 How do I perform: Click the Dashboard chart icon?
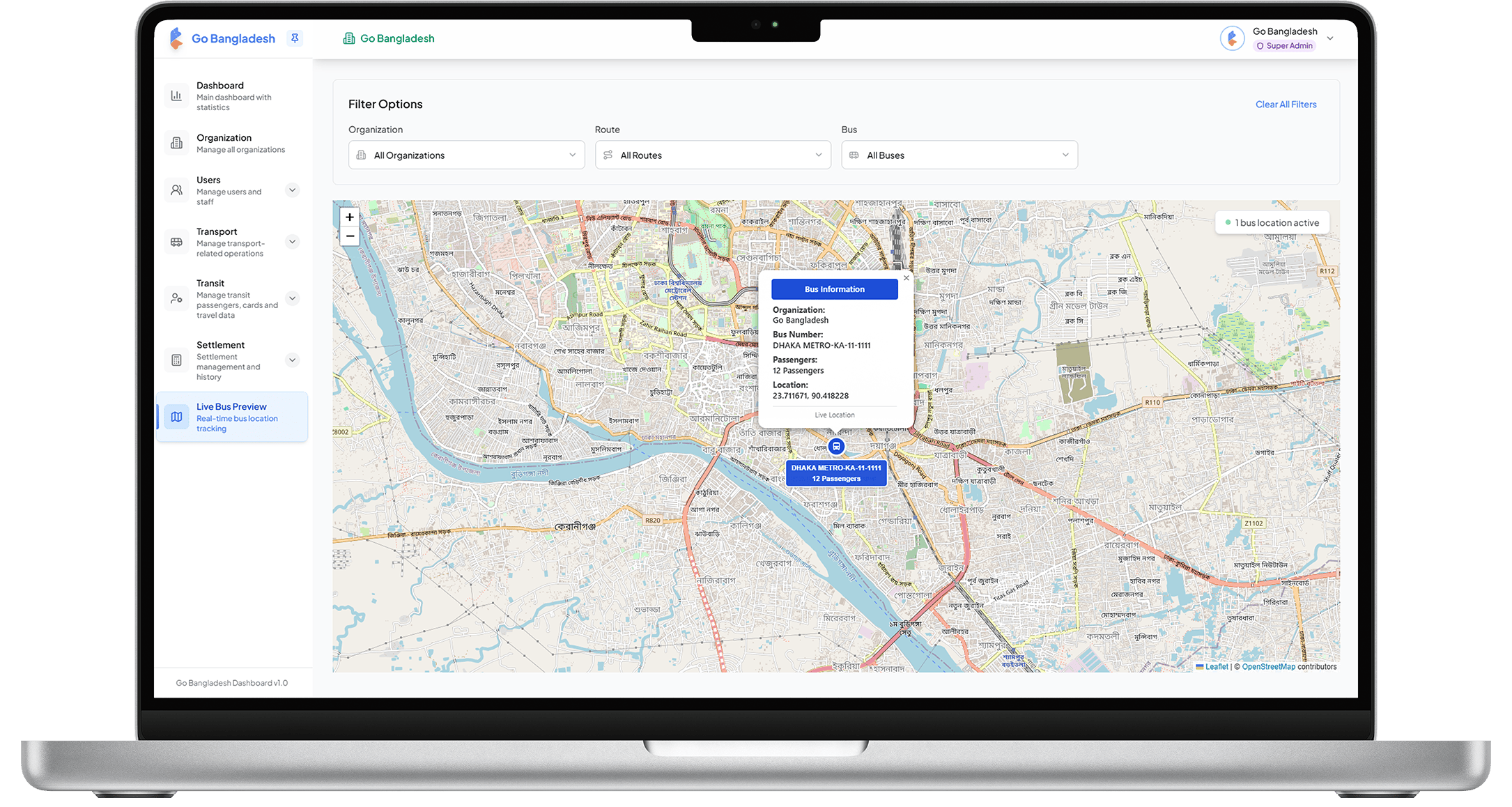pyautogui.click(x=177, y=96)
